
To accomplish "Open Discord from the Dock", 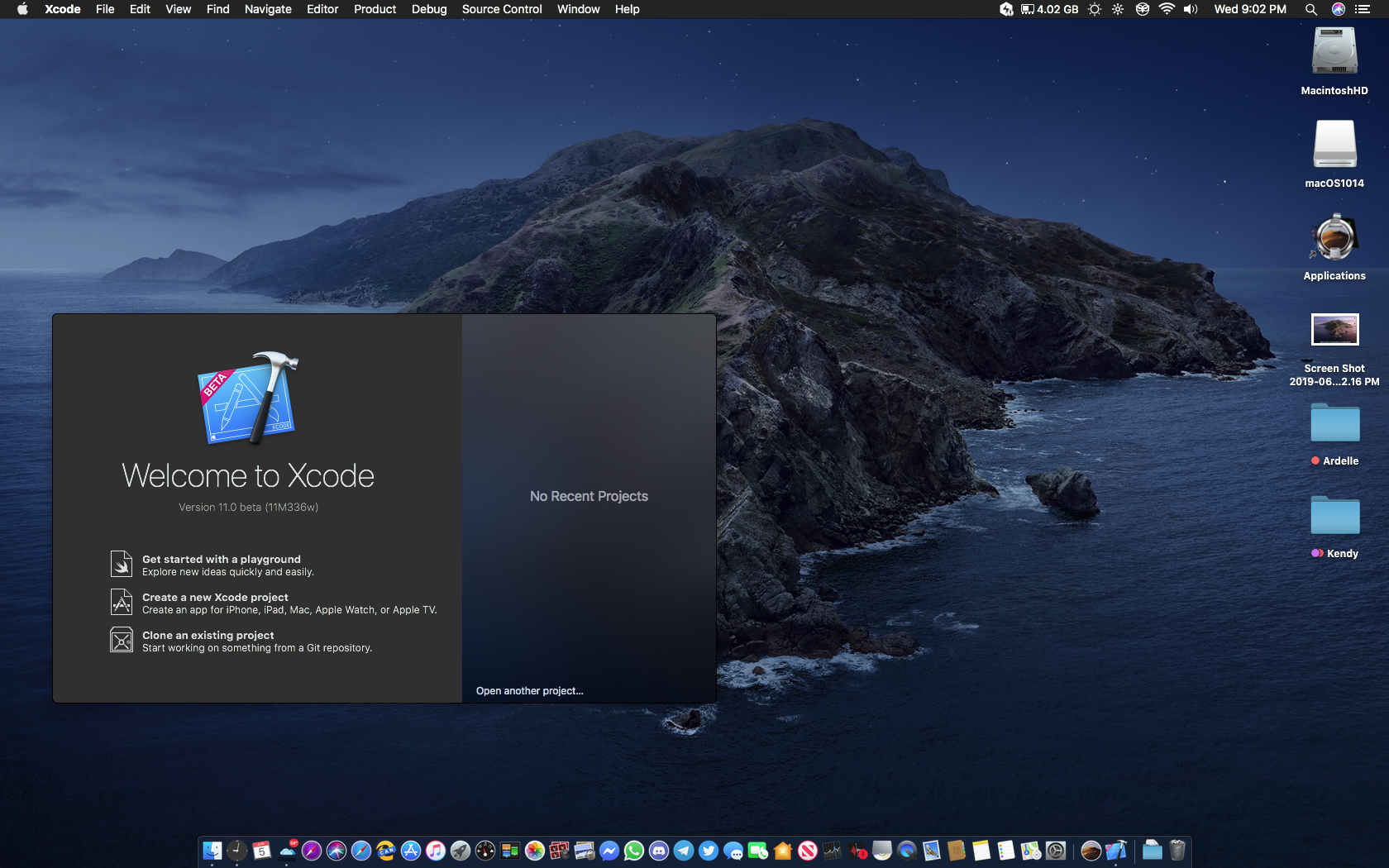I will tap(659, 851).
